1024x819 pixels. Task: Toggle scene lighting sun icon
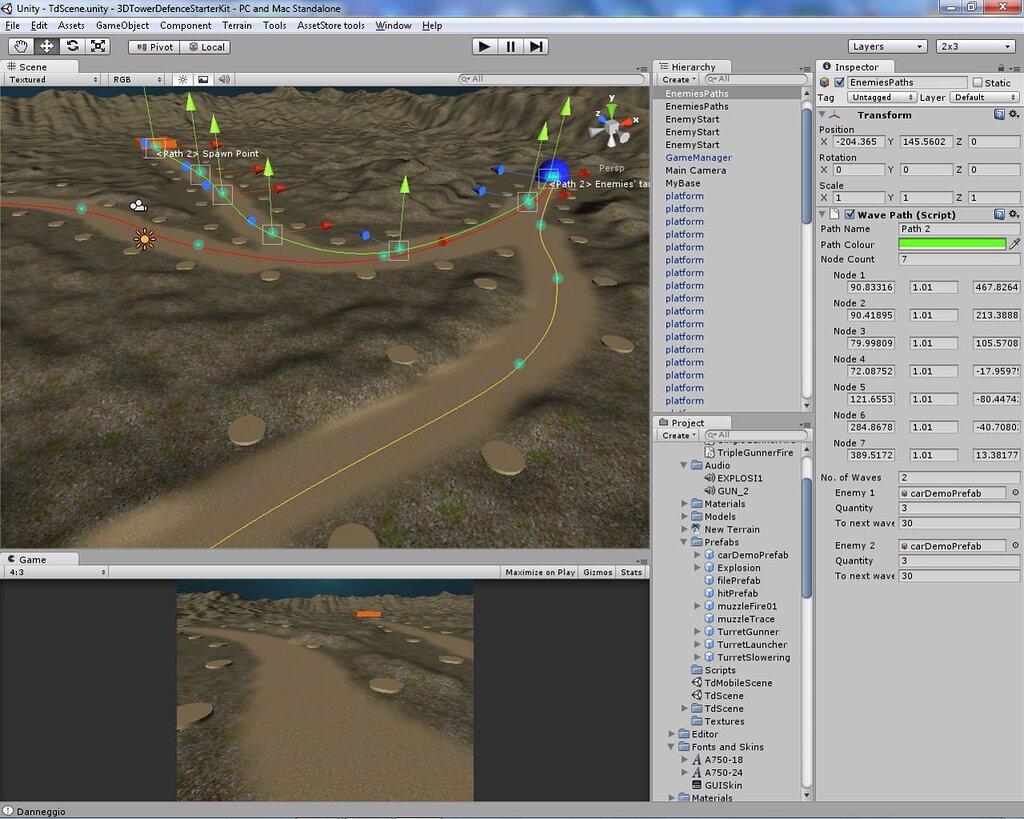tap(183, 79)
